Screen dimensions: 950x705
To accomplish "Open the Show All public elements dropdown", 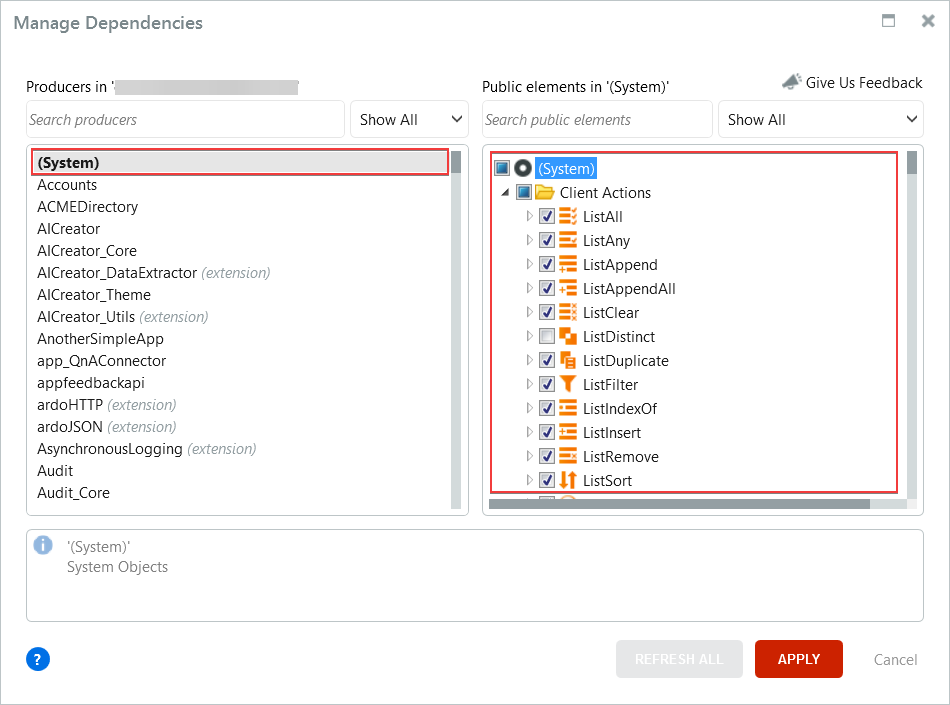I will [821, 119].
